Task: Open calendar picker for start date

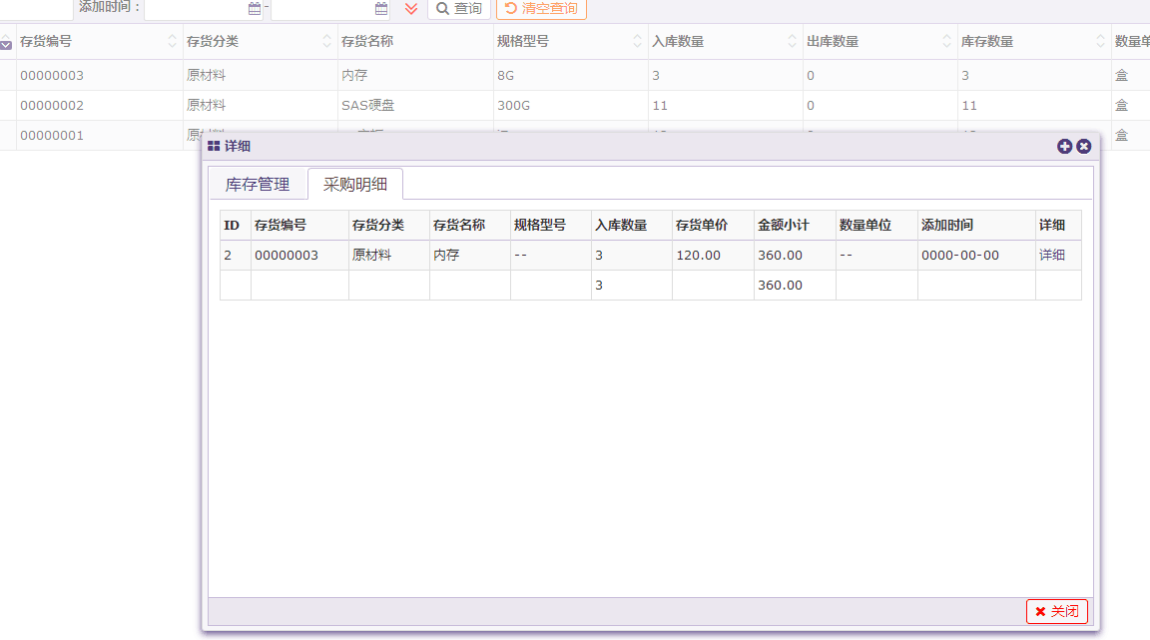Action: [254, 8]
